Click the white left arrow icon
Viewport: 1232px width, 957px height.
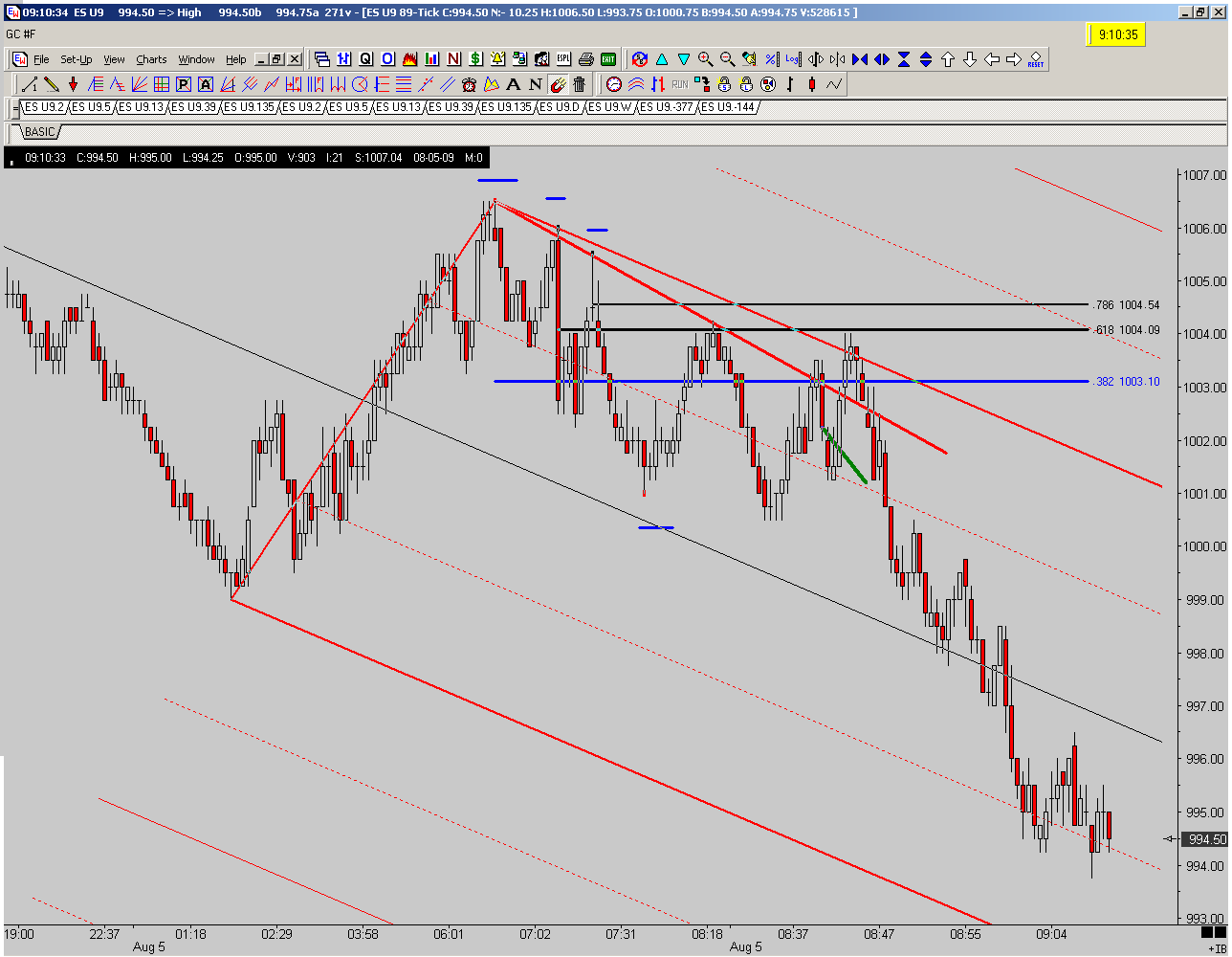click(992, 59)
